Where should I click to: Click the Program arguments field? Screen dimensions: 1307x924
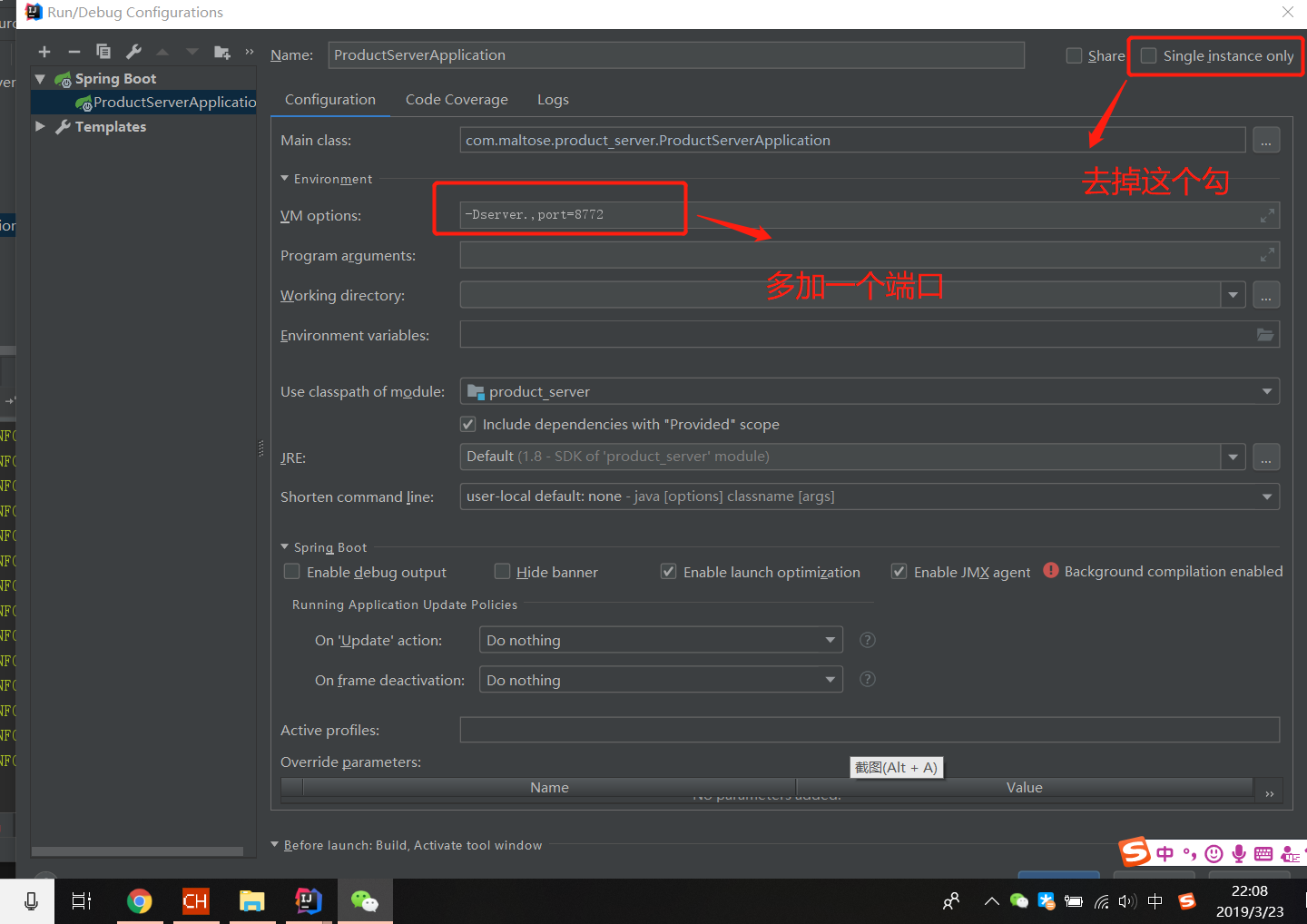click(870, 255)
